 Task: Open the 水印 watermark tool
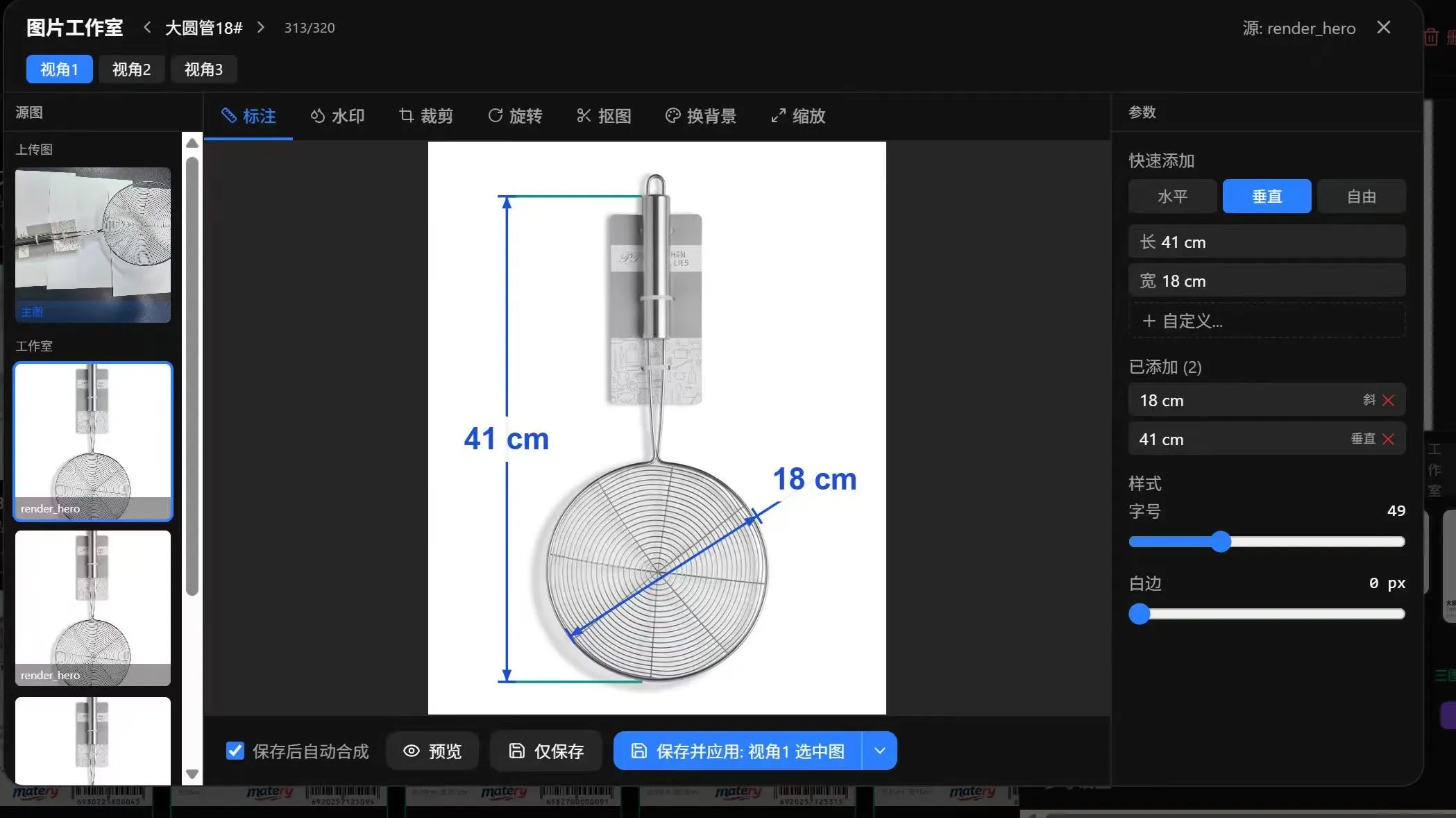coord(337,116)
